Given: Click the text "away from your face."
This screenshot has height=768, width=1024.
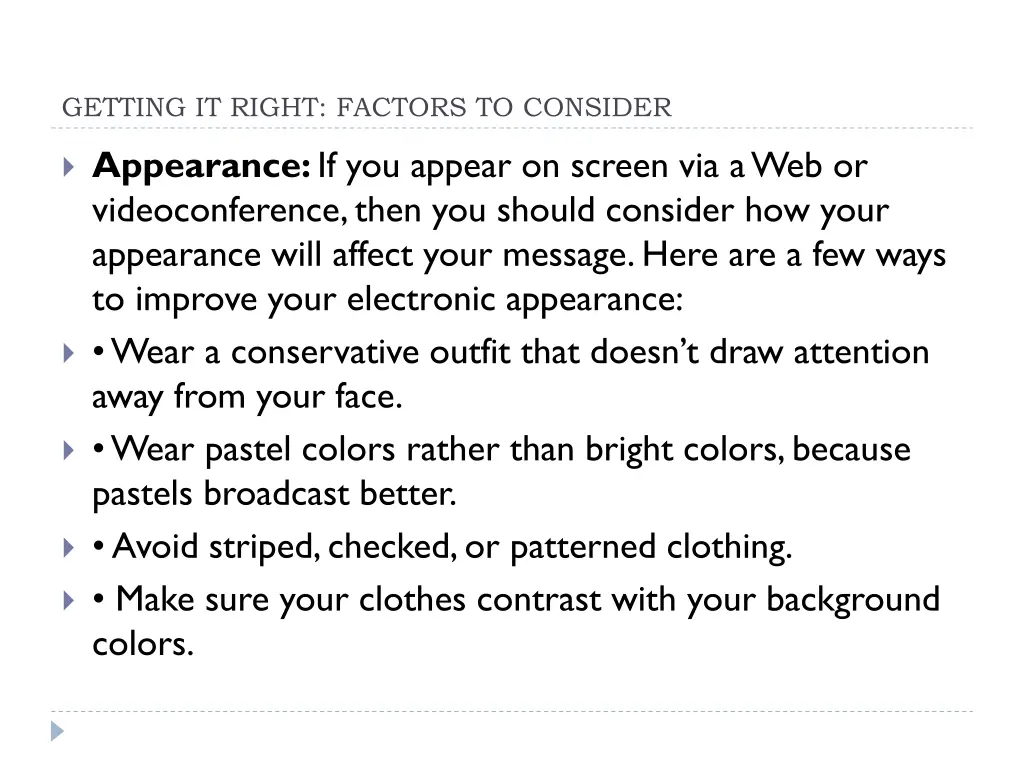Looking at the screenshot, I should [247, 397].
